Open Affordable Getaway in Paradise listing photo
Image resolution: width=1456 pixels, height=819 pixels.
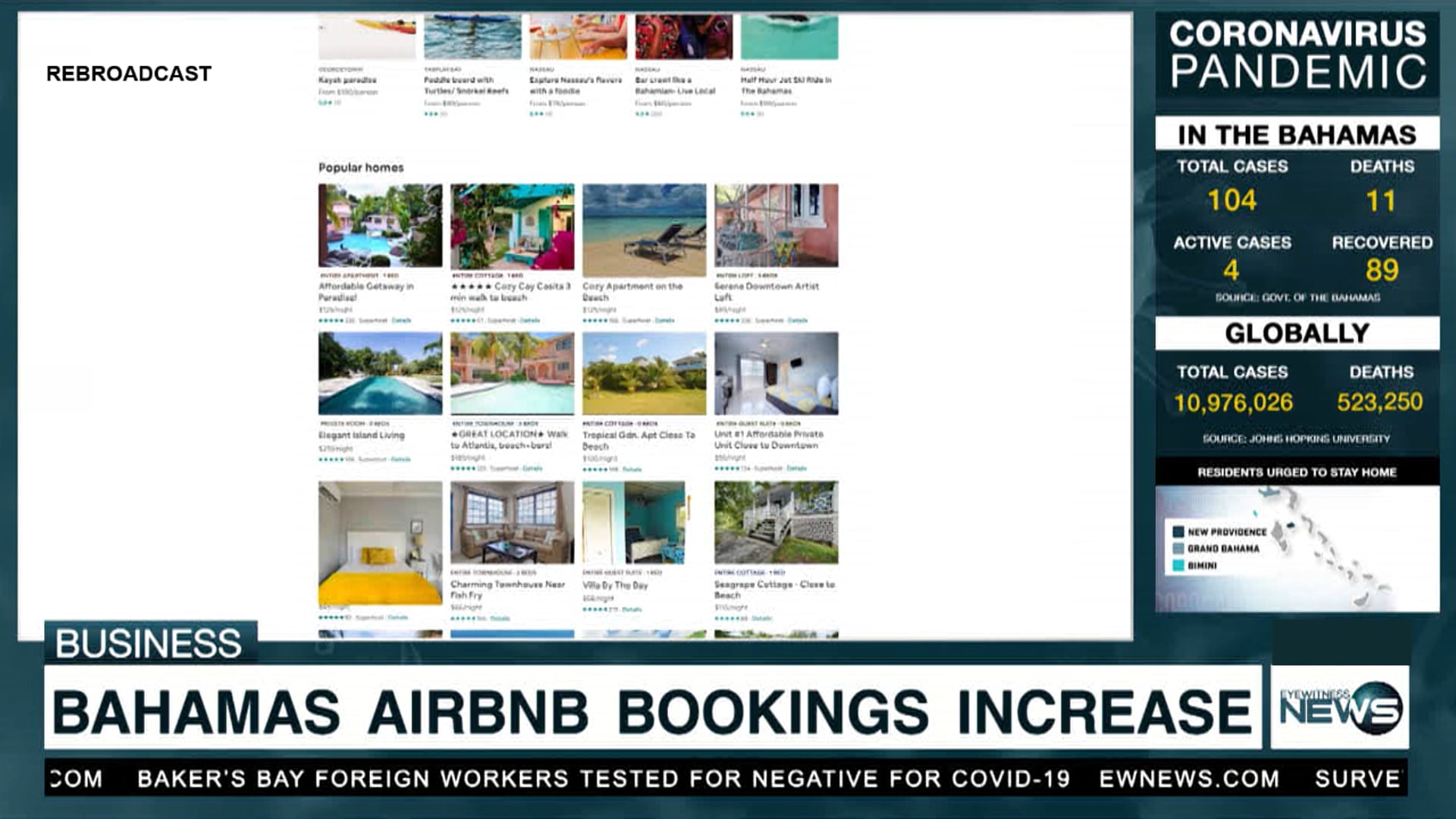[380, 225]
